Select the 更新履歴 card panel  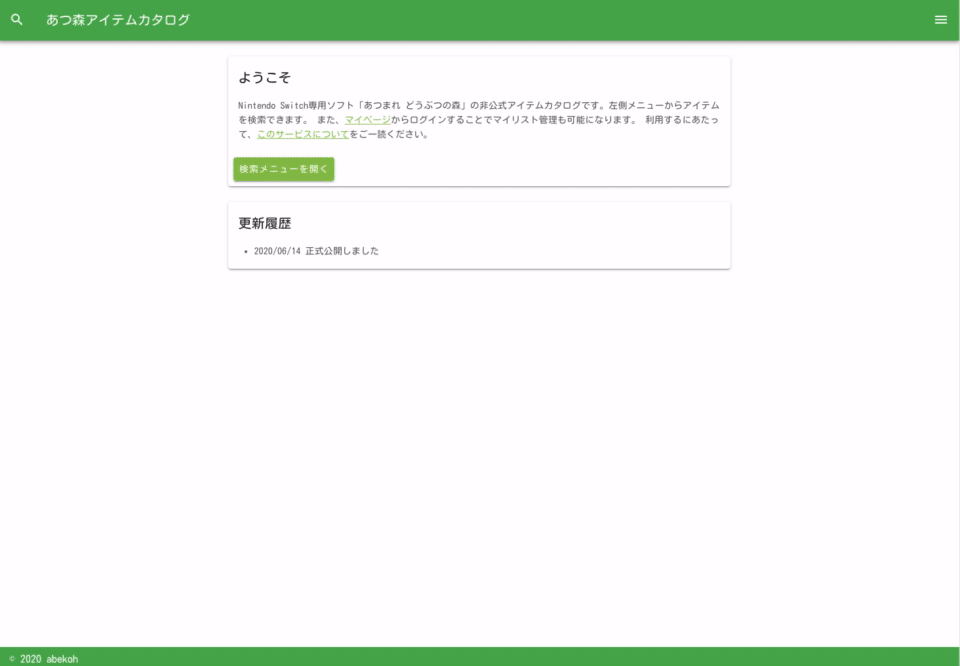click(x=480, y=234)
